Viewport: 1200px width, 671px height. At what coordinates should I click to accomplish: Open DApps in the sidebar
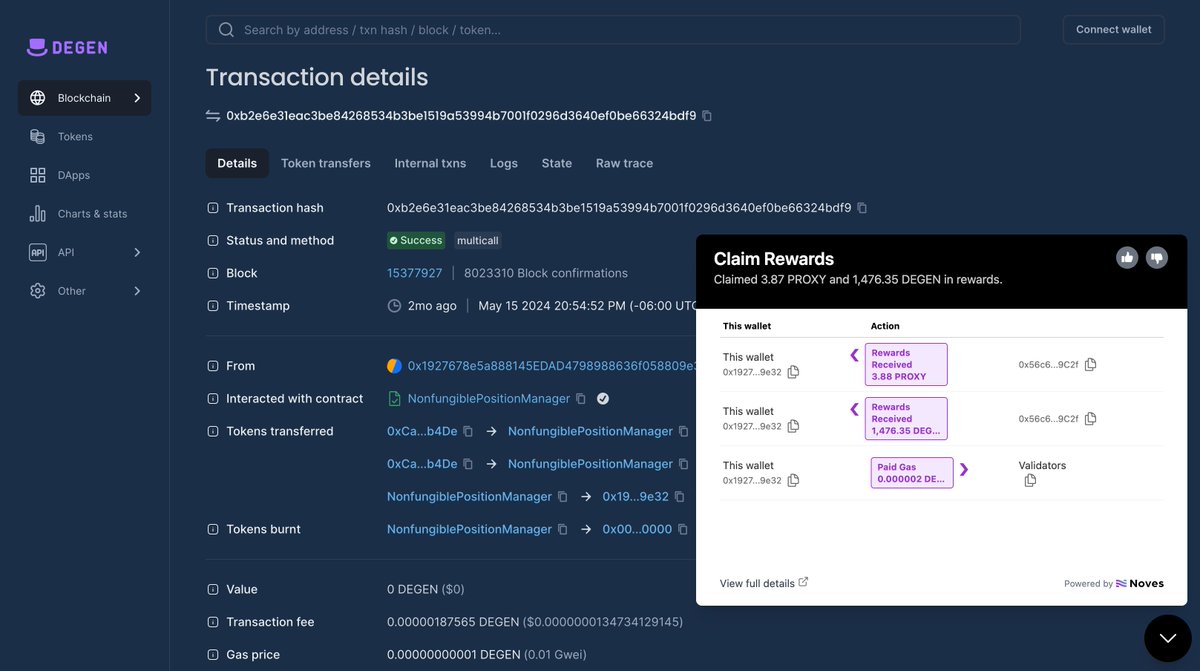click(74, 175)
